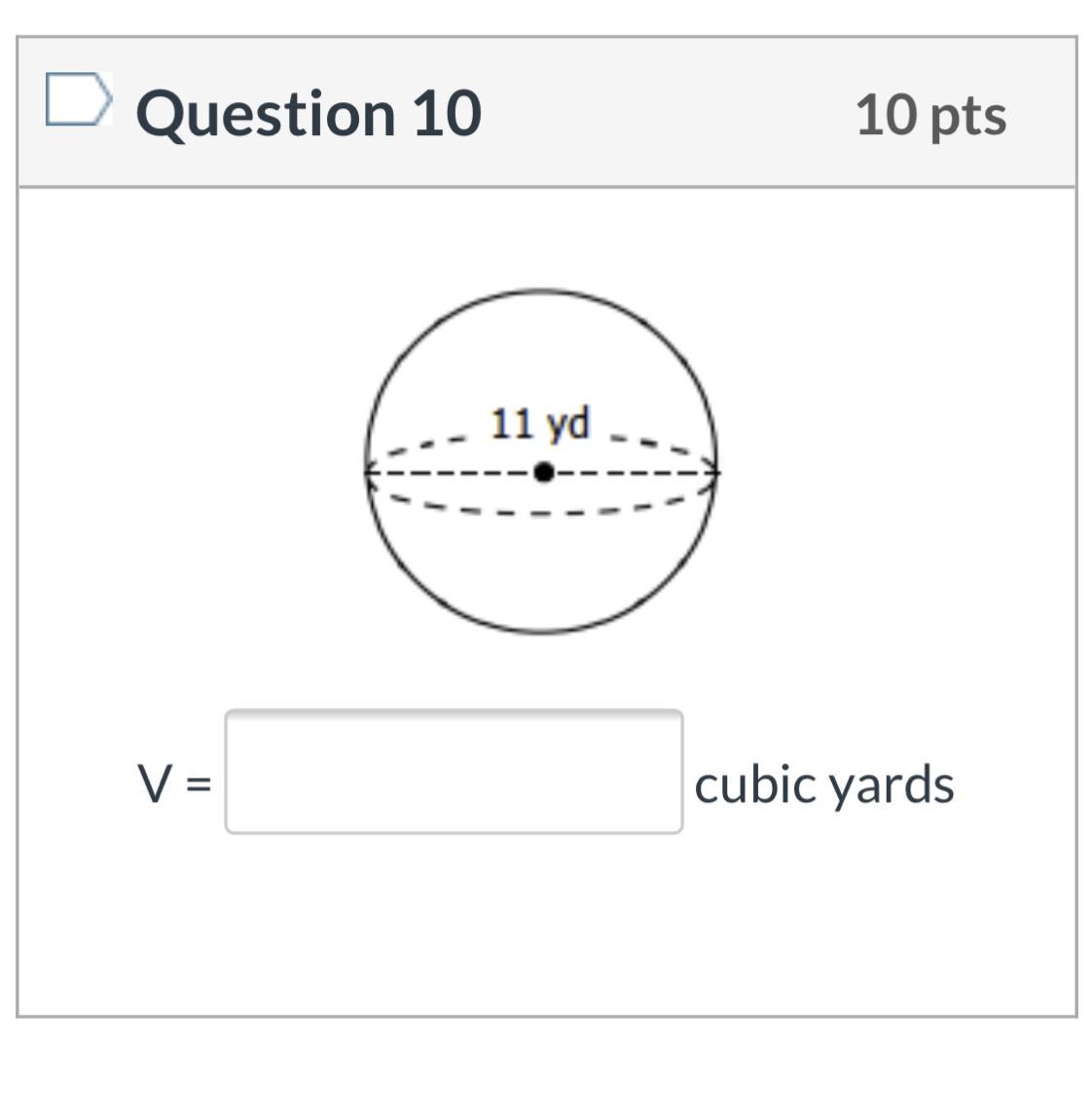Click the 11 yd diameter label
Screen dimensions: 1092x1094
pyautogui.click(x=540, y=423)
